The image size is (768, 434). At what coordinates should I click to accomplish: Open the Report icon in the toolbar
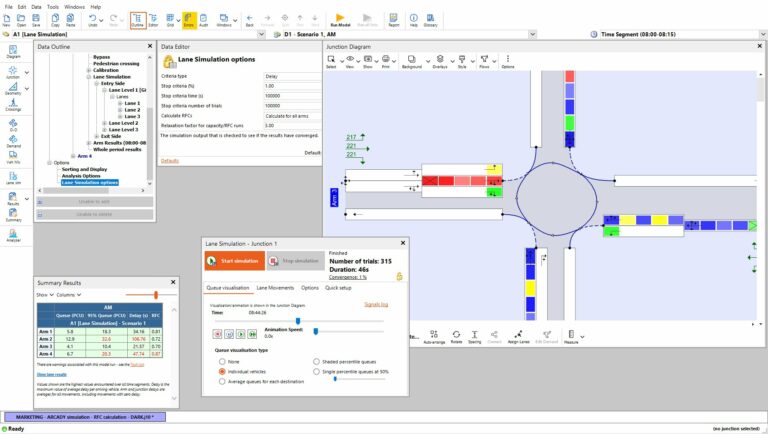coord(393,20)
